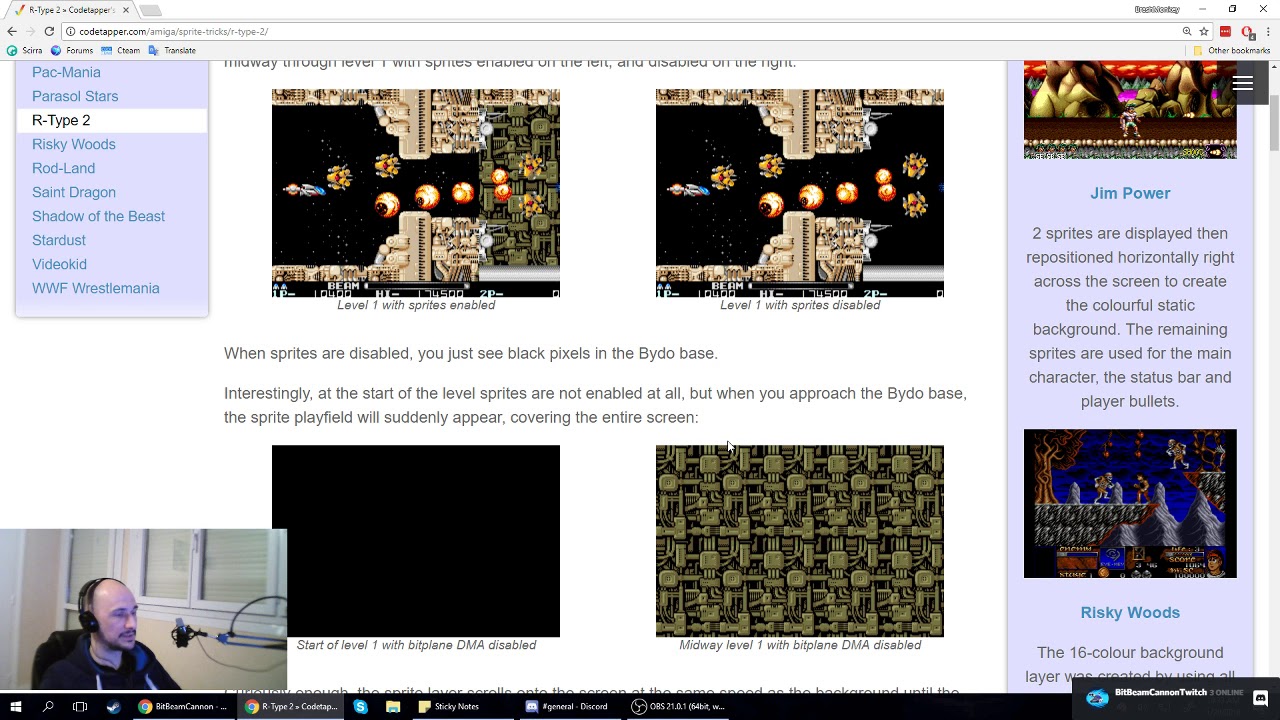Click caption Start of level 1 with bitplane DMA disabled
The image size is (1280, 720).
coord(416,645)
